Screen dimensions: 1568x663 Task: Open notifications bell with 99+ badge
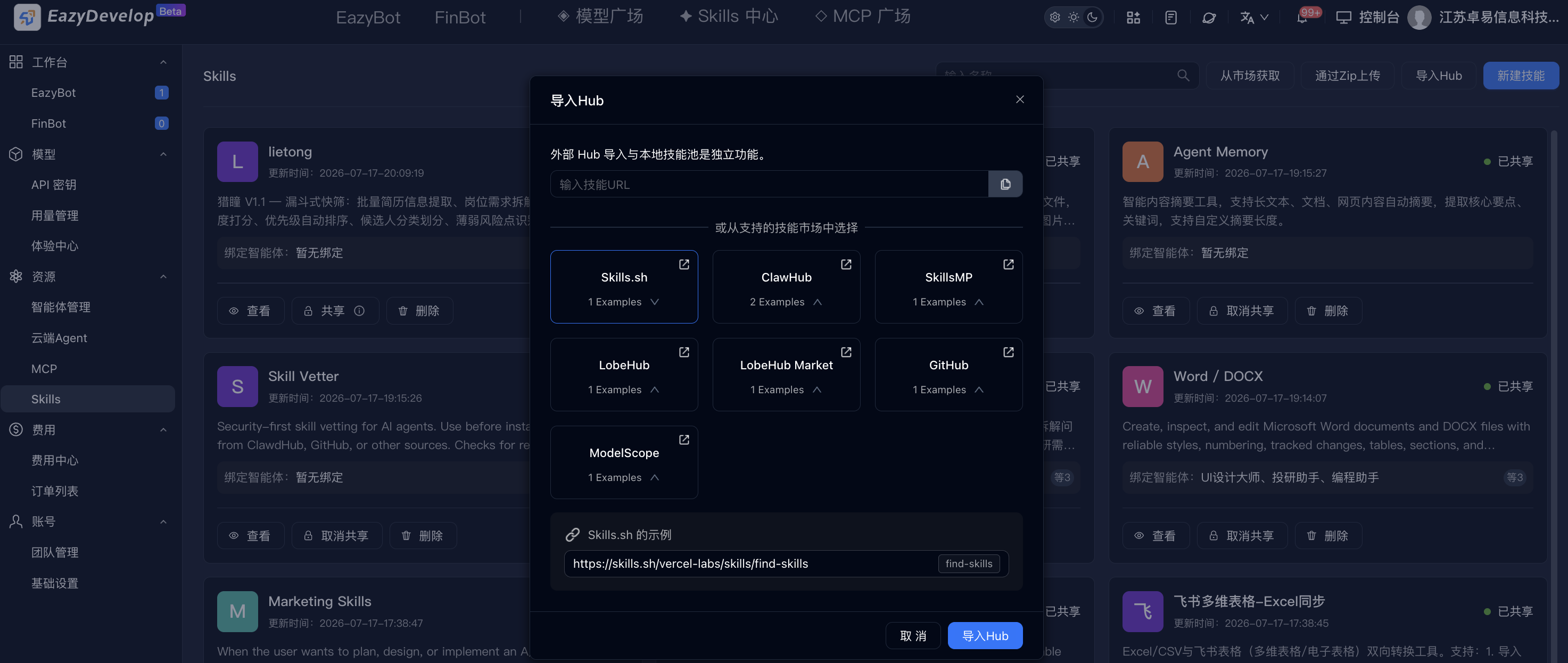coord(1302,17)
